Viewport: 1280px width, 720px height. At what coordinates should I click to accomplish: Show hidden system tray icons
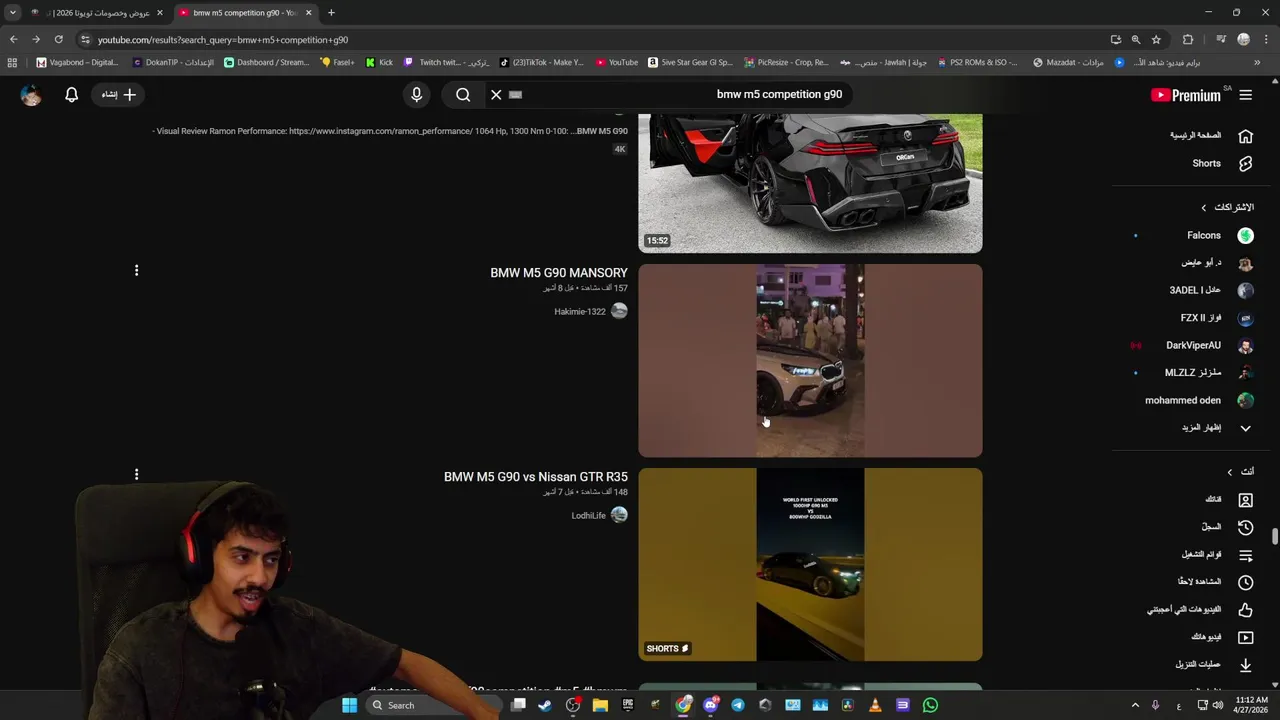(1135, 705)
